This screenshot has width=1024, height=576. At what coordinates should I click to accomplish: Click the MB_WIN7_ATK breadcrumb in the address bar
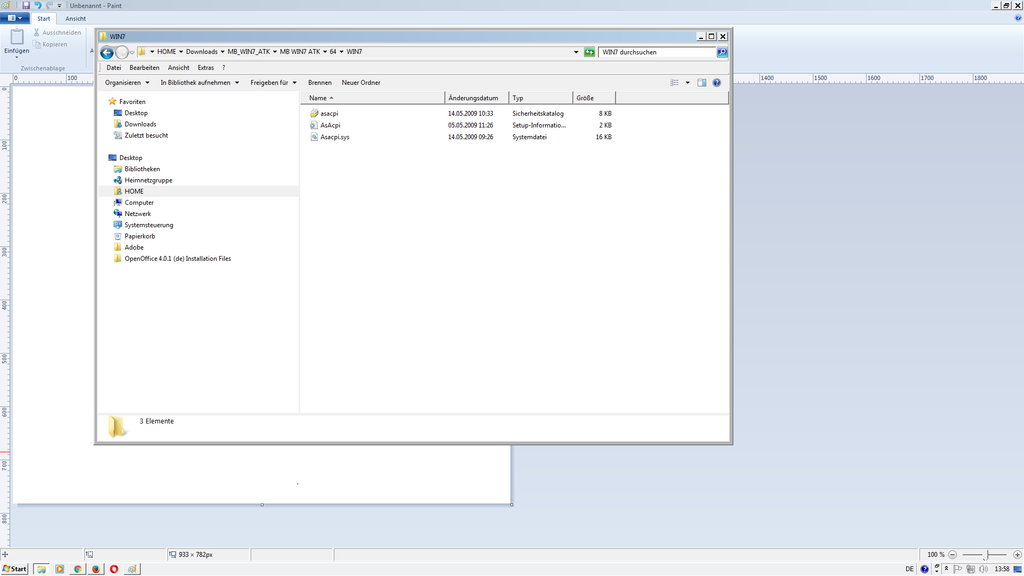(249, 52)
